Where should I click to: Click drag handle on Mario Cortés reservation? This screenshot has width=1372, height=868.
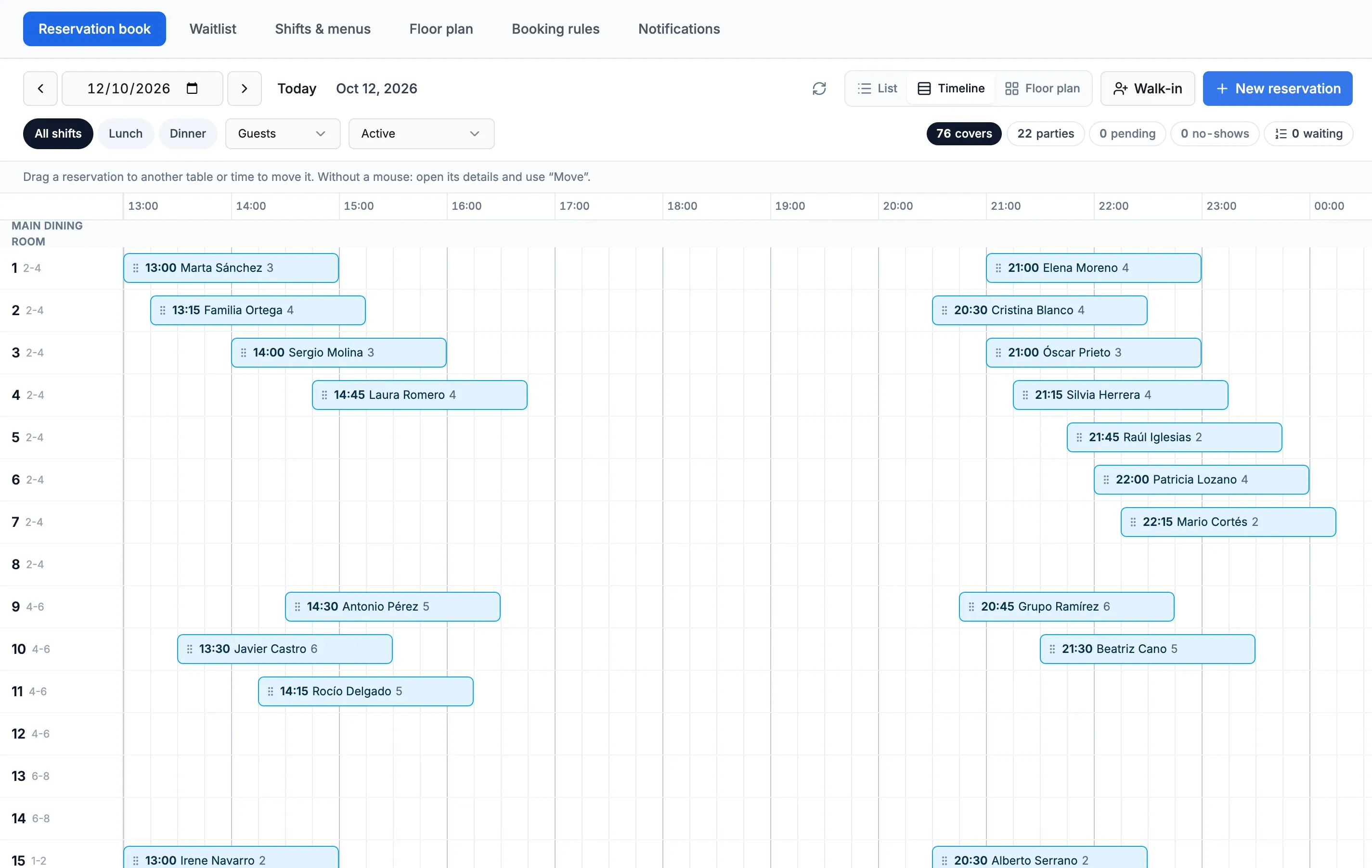tap(1133, 522)
